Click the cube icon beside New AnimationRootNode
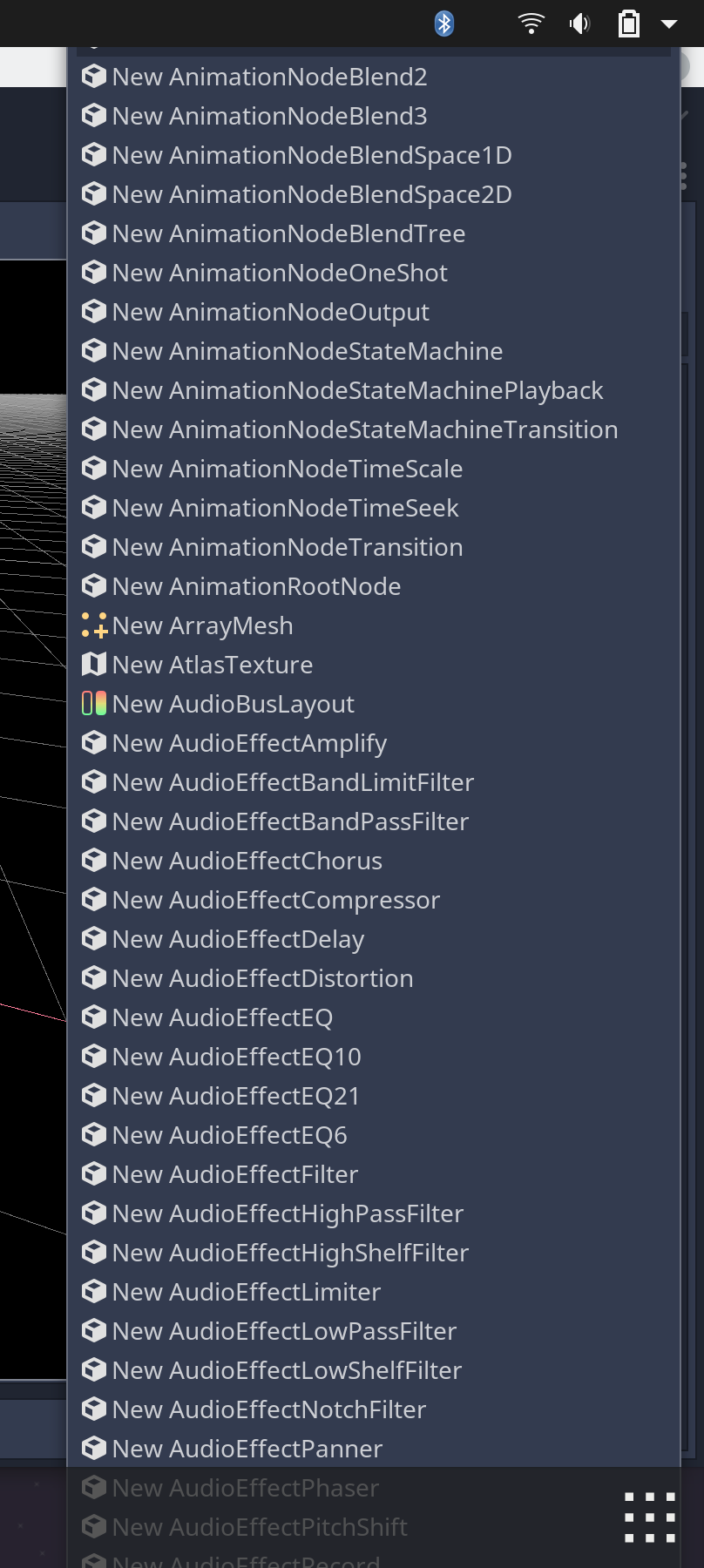704x1568 pixels. 93,585
